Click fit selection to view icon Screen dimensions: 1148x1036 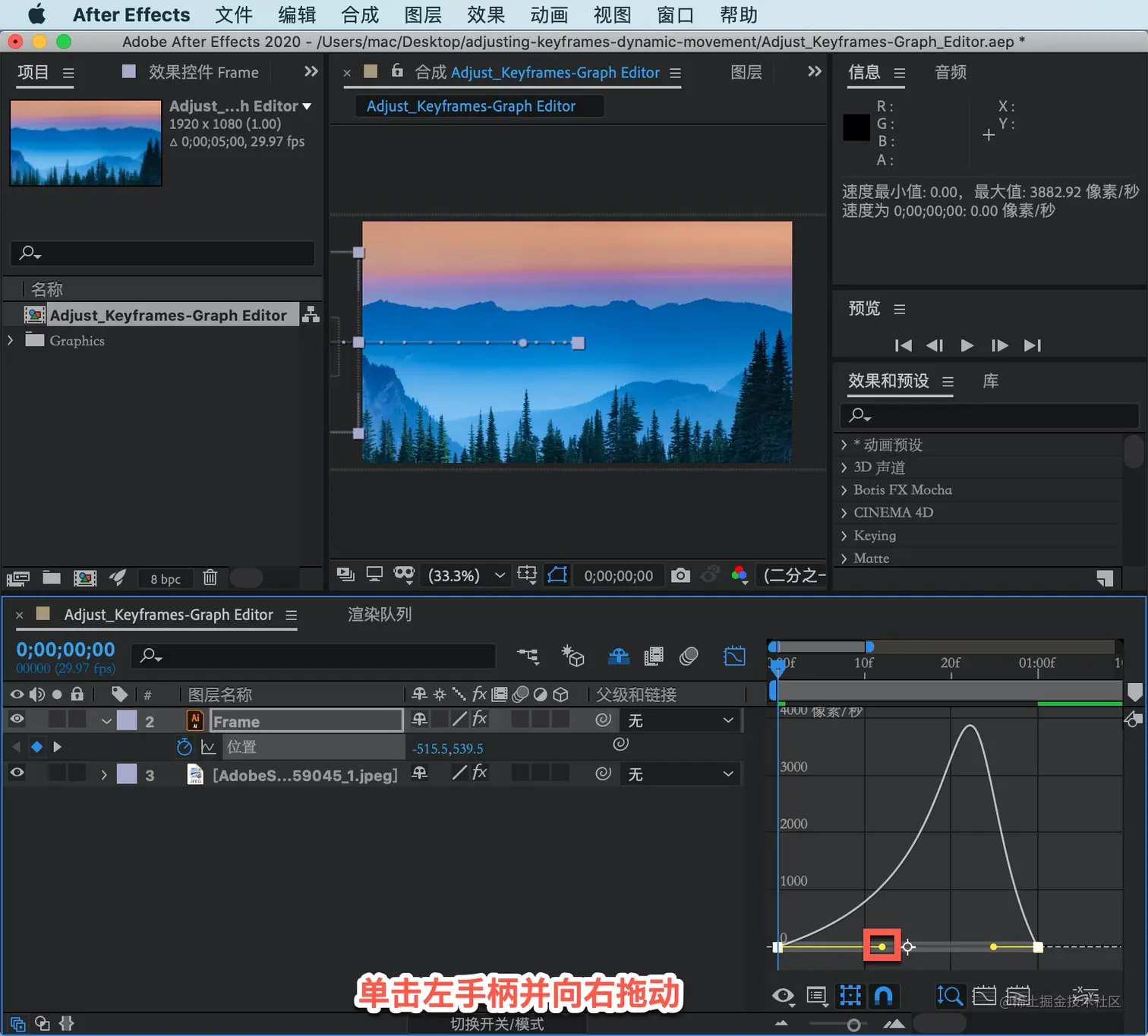(984, 995)
